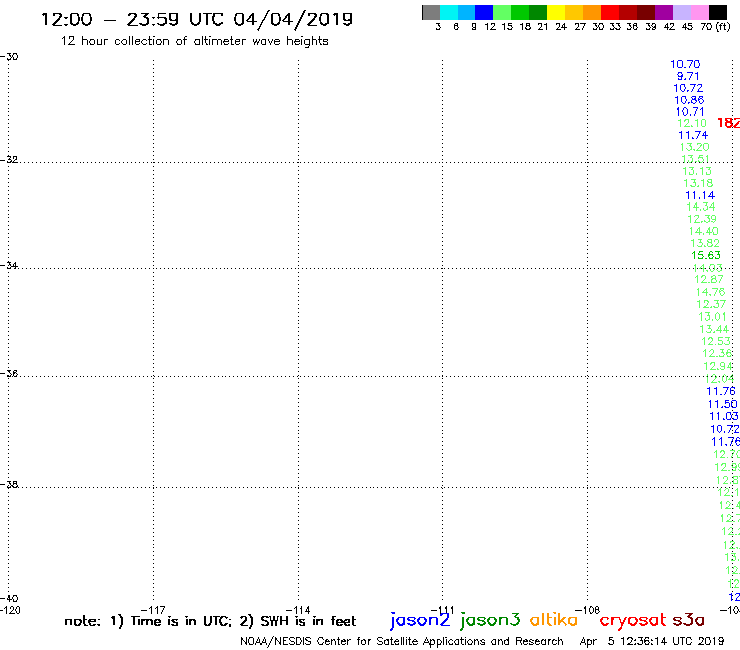Click the blue value 11.03
740x650 pixels.
tap(723, 416)
